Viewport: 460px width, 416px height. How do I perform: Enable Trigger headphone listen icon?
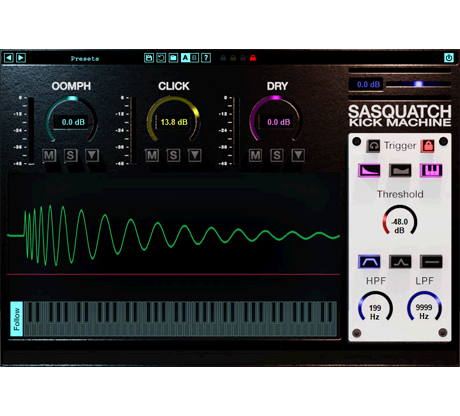[x=373, y=146]
